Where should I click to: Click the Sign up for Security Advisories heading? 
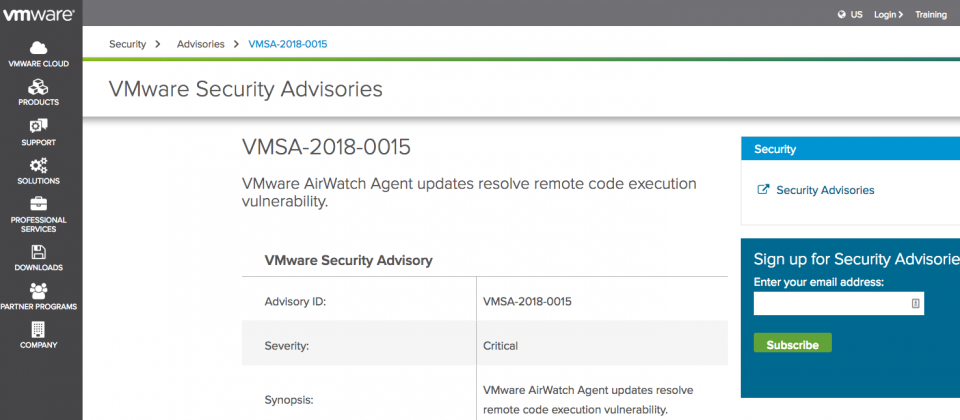coord(857,259)
